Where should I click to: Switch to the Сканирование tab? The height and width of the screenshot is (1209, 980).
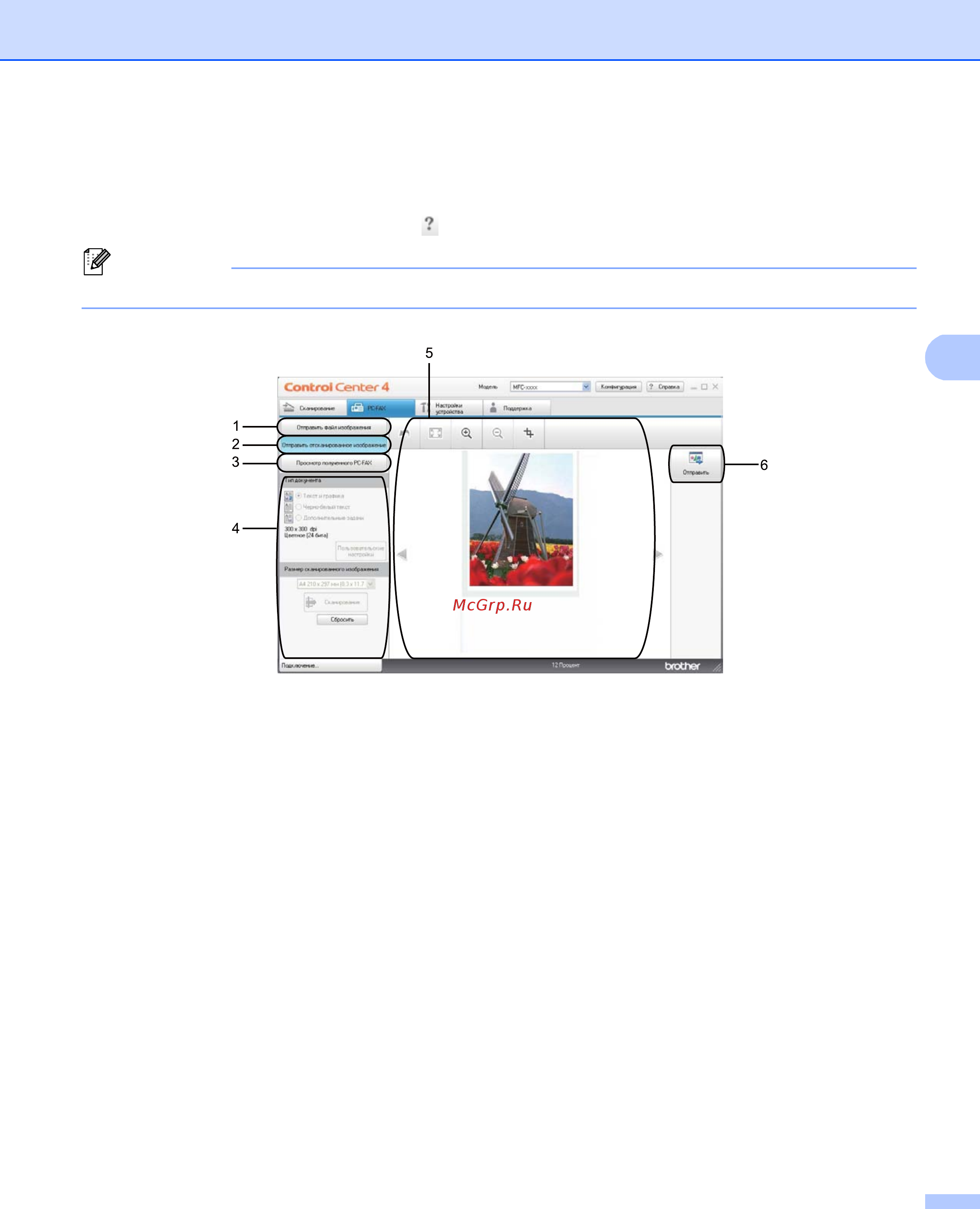click(313, 408)
